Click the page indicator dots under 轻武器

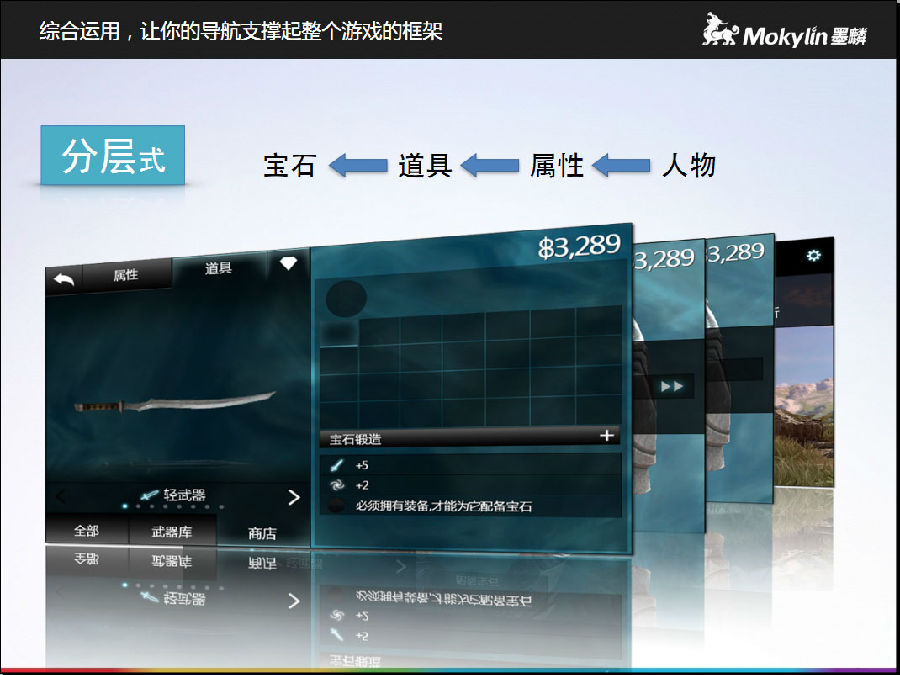pyautogui.click(x=172, y=508)
